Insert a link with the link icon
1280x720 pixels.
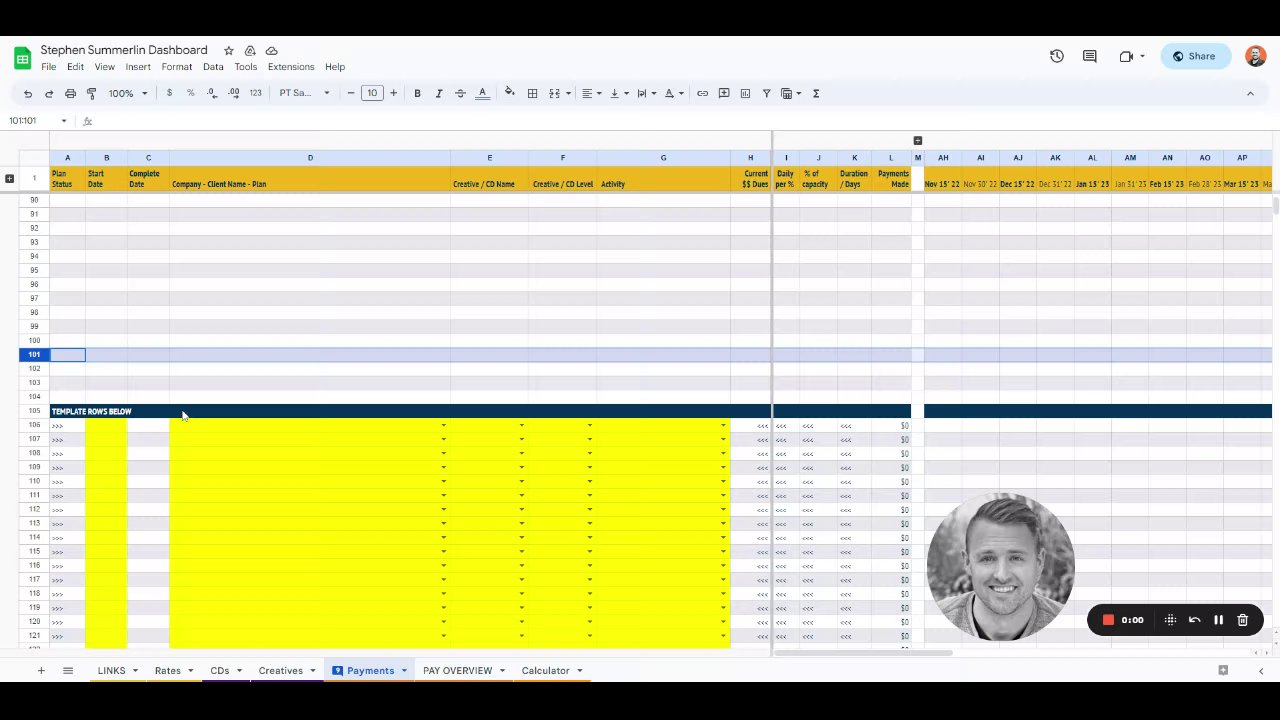pyautogui.click(x=702, y=93)
